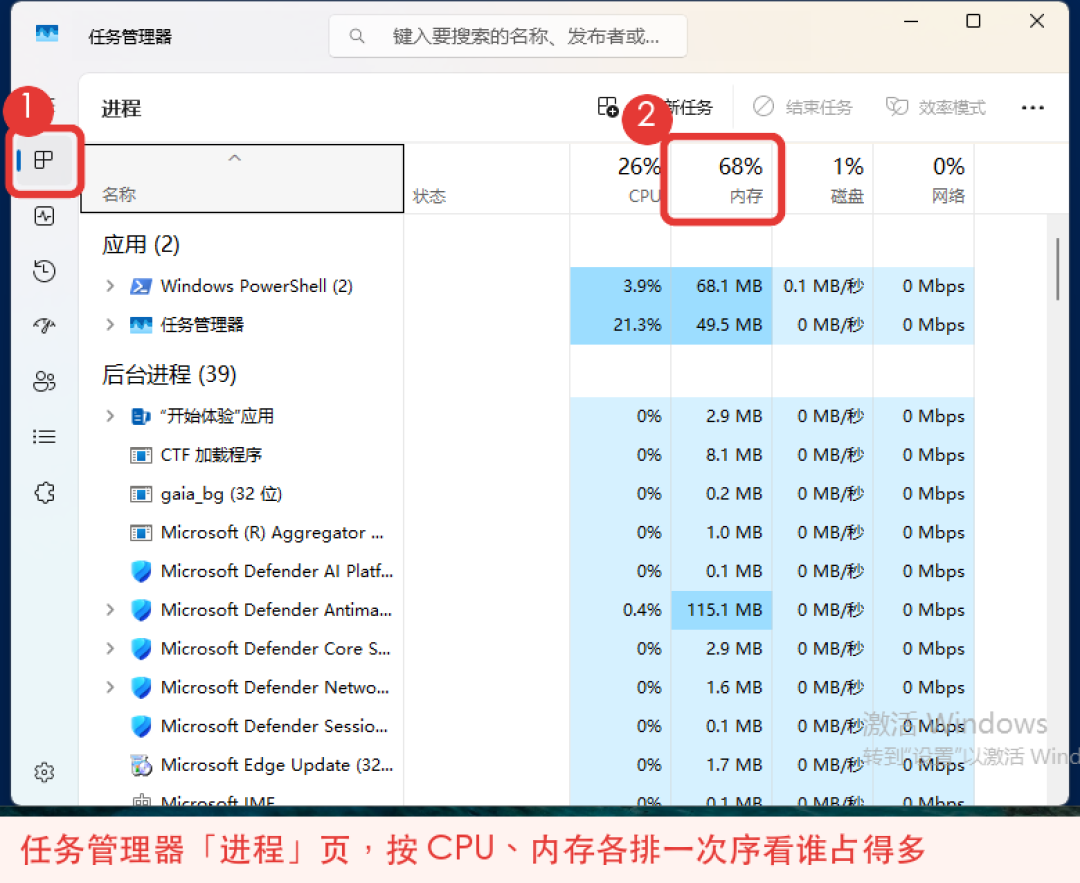Image resolution: width=1080 pixels, height=883 pixels.
Task: Maximize the Task Manager window
Action: pyautogui.click(x=973, y=21)
